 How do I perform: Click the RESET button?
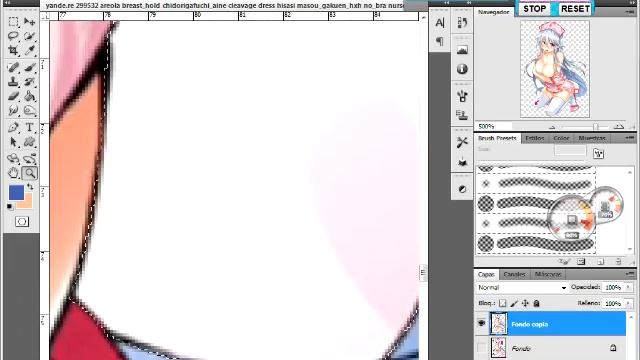[x=576, y=9]
